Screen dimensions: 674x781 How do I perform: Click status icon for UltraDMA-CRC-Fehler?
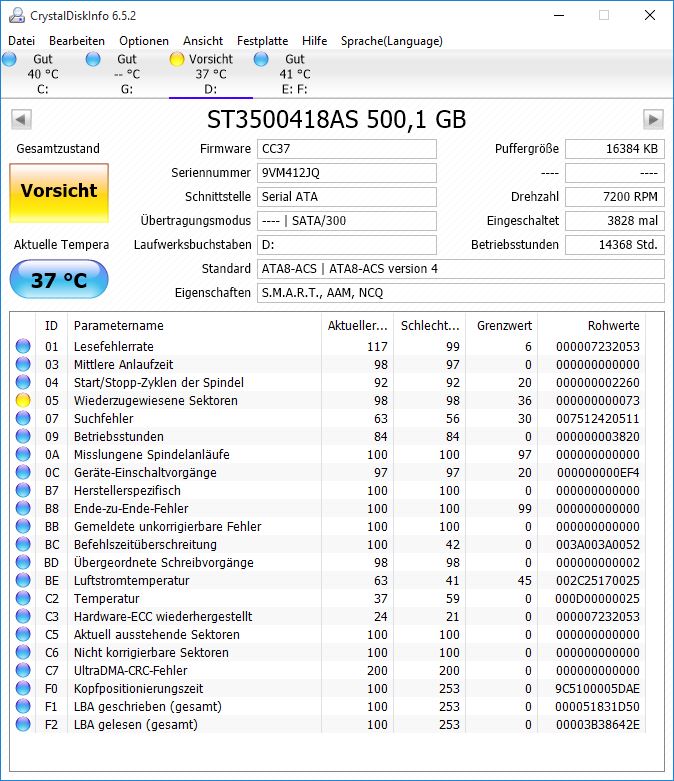(23, 670)
